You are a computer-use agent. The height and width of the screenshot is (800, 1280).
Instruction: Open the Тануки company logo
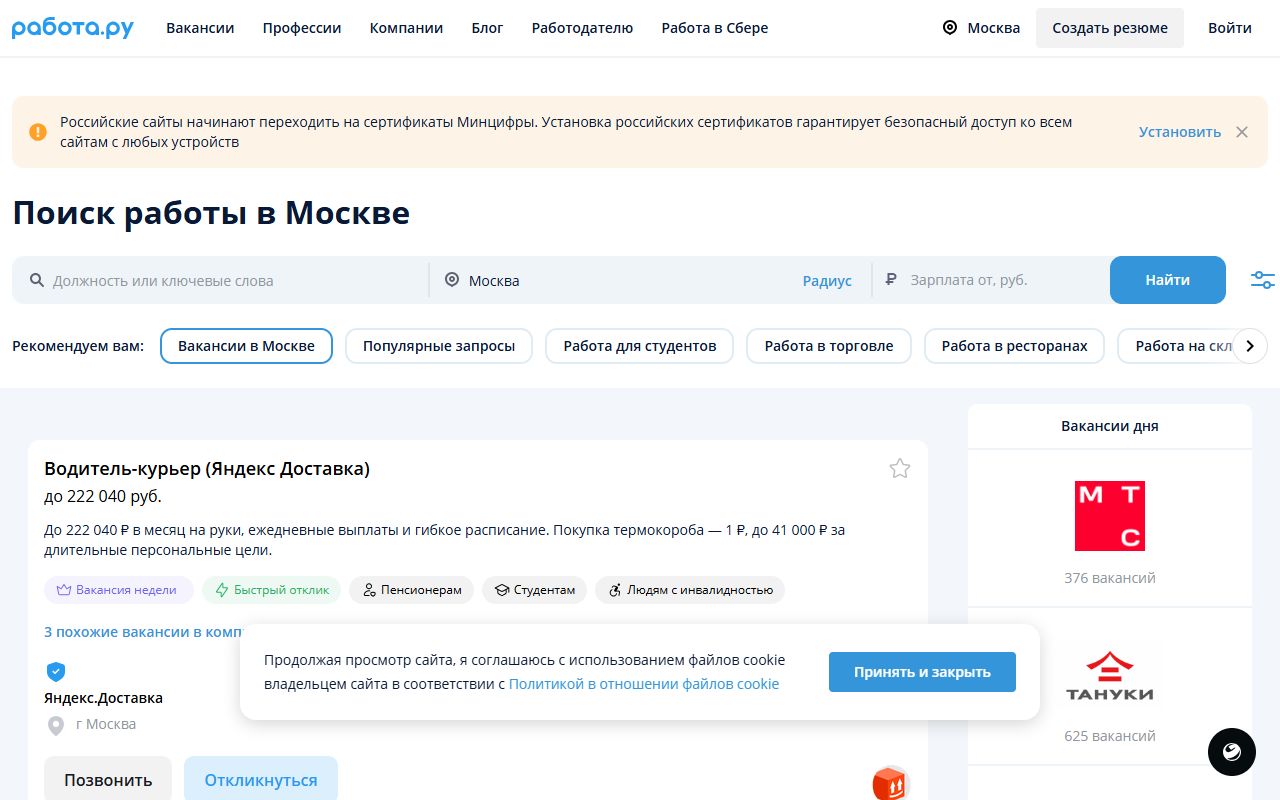point(1110,676)
